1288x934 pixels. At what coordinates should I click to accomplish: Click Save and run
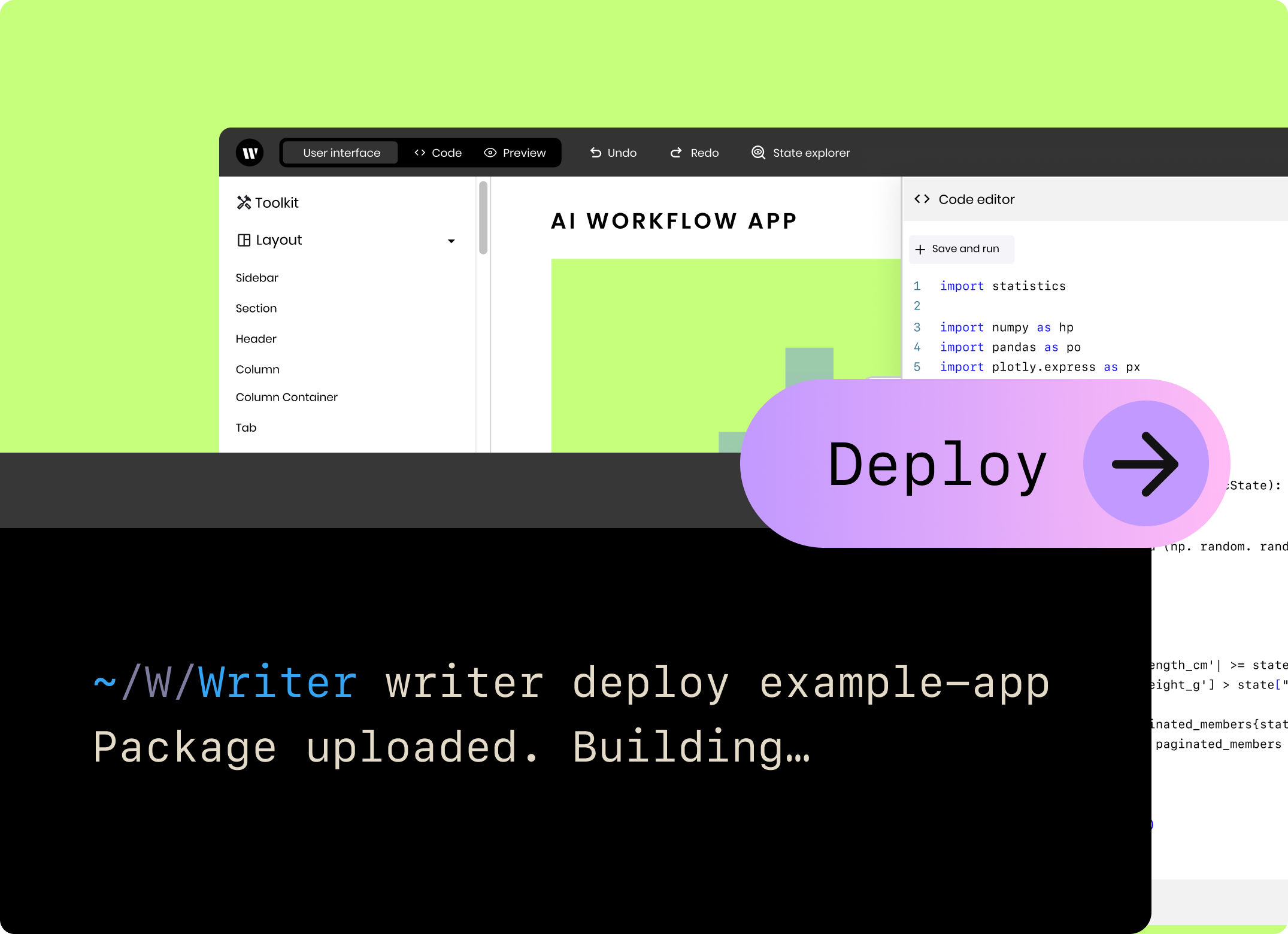coord(961,249)
